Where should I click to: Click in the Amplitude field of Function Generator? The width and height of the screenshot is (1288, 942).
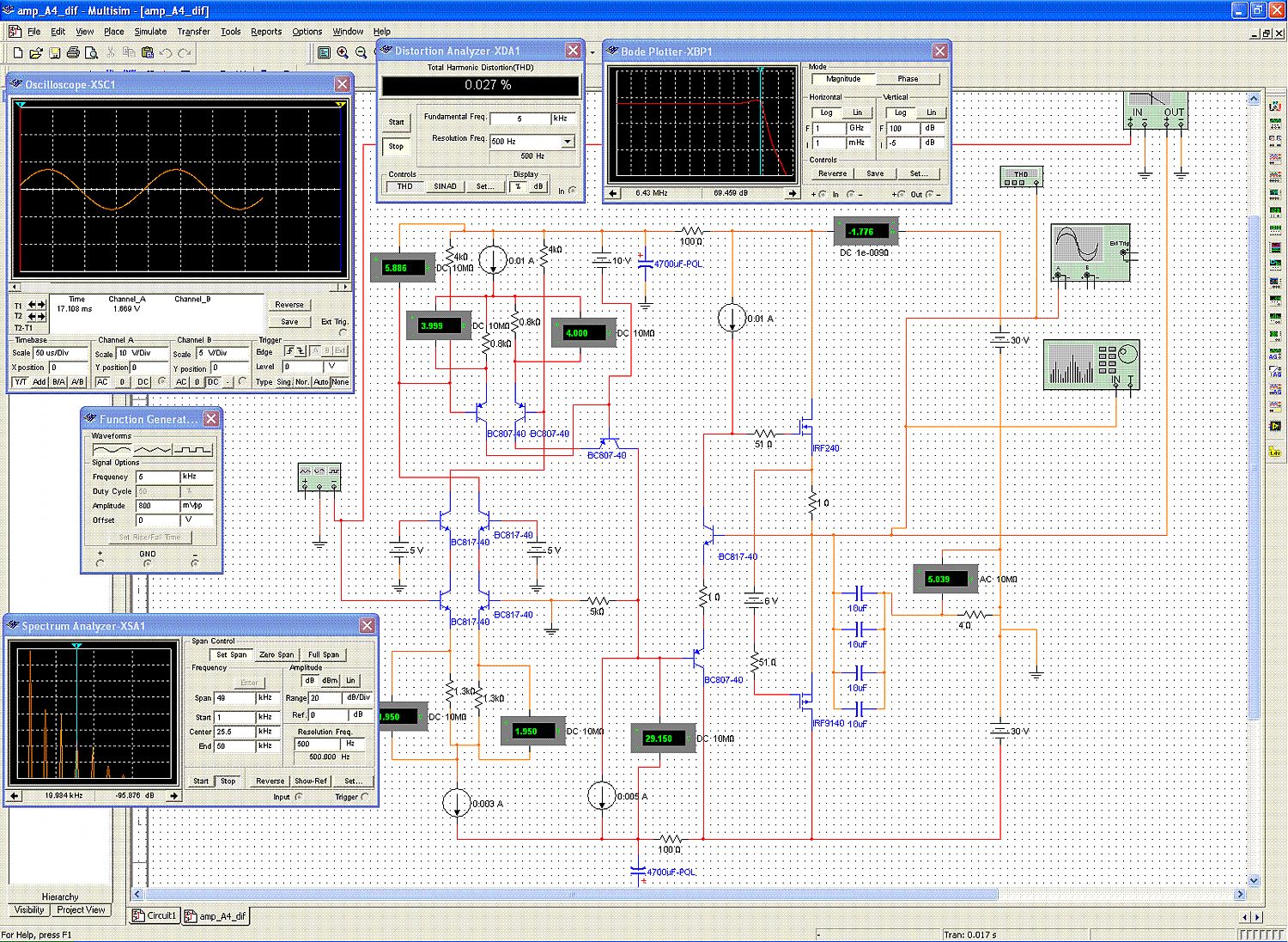tap(156, 506)
